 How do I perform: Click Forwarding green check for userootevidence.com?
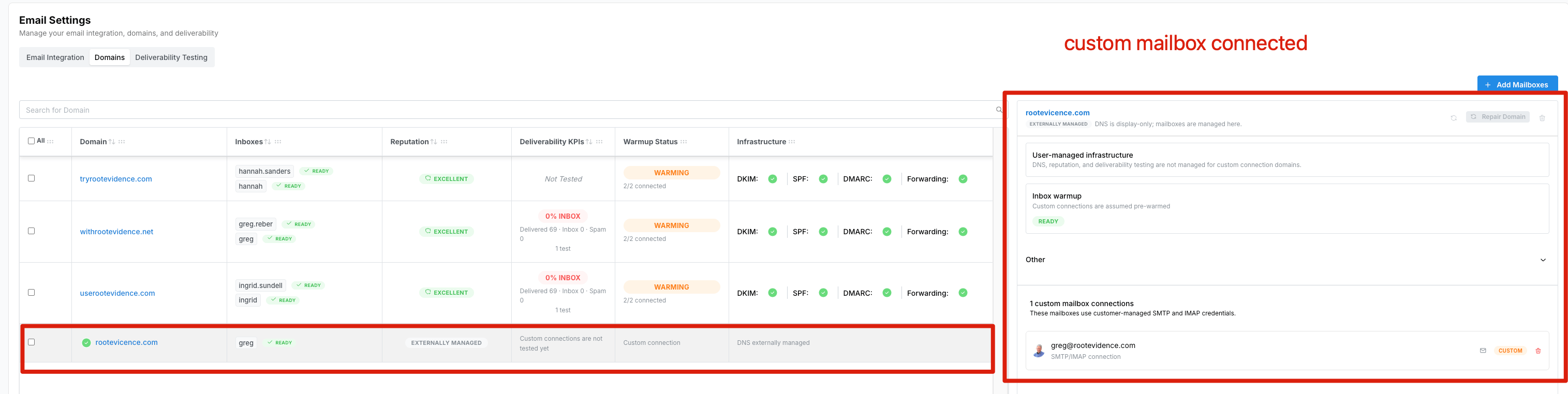pos(963,293)
